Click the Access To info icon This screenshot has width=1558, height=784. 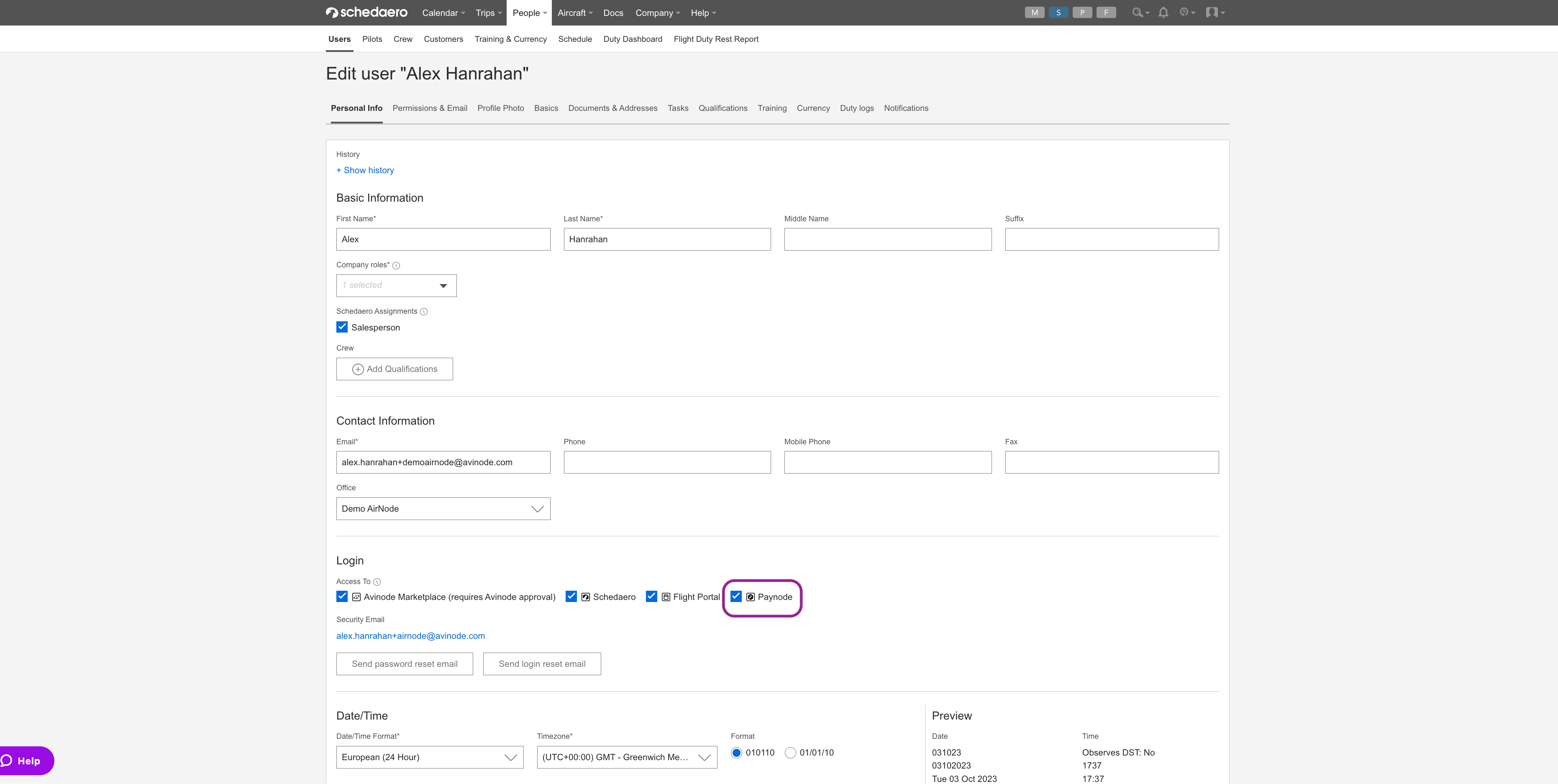coord(377,582)
